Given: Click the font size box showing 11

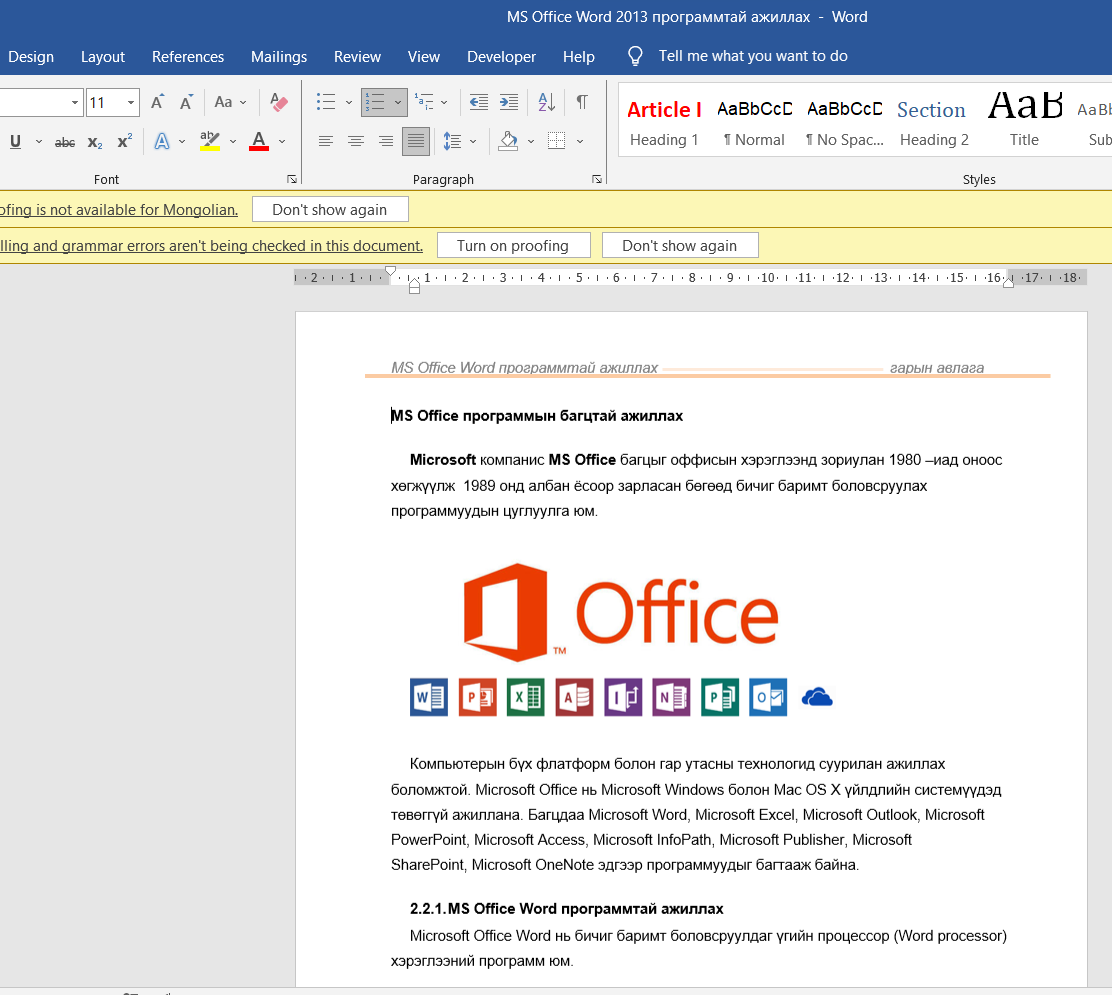Looking at the screenshot, I should (105, 103).
